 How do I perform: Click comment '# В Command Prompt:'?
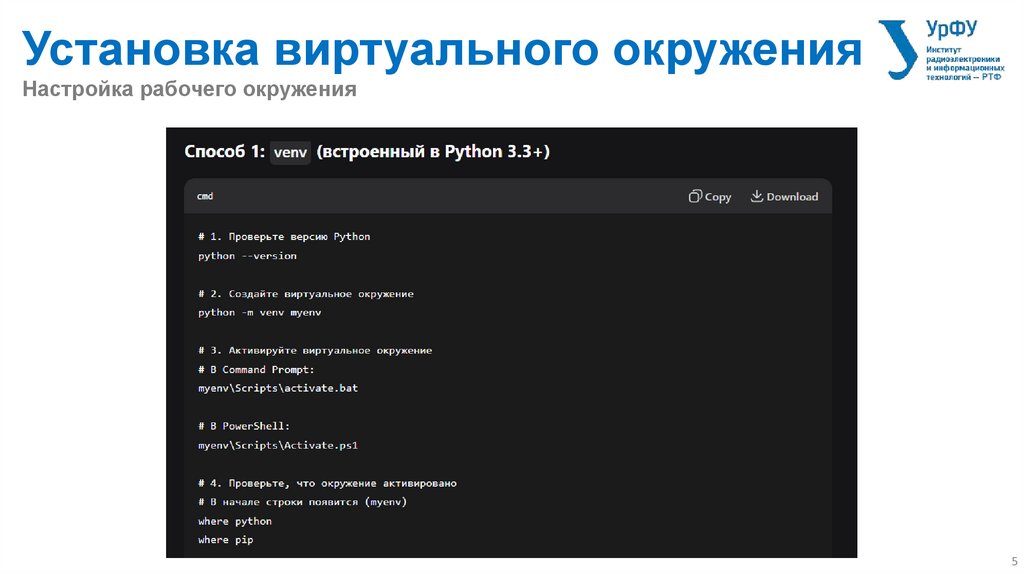(256, 370)
